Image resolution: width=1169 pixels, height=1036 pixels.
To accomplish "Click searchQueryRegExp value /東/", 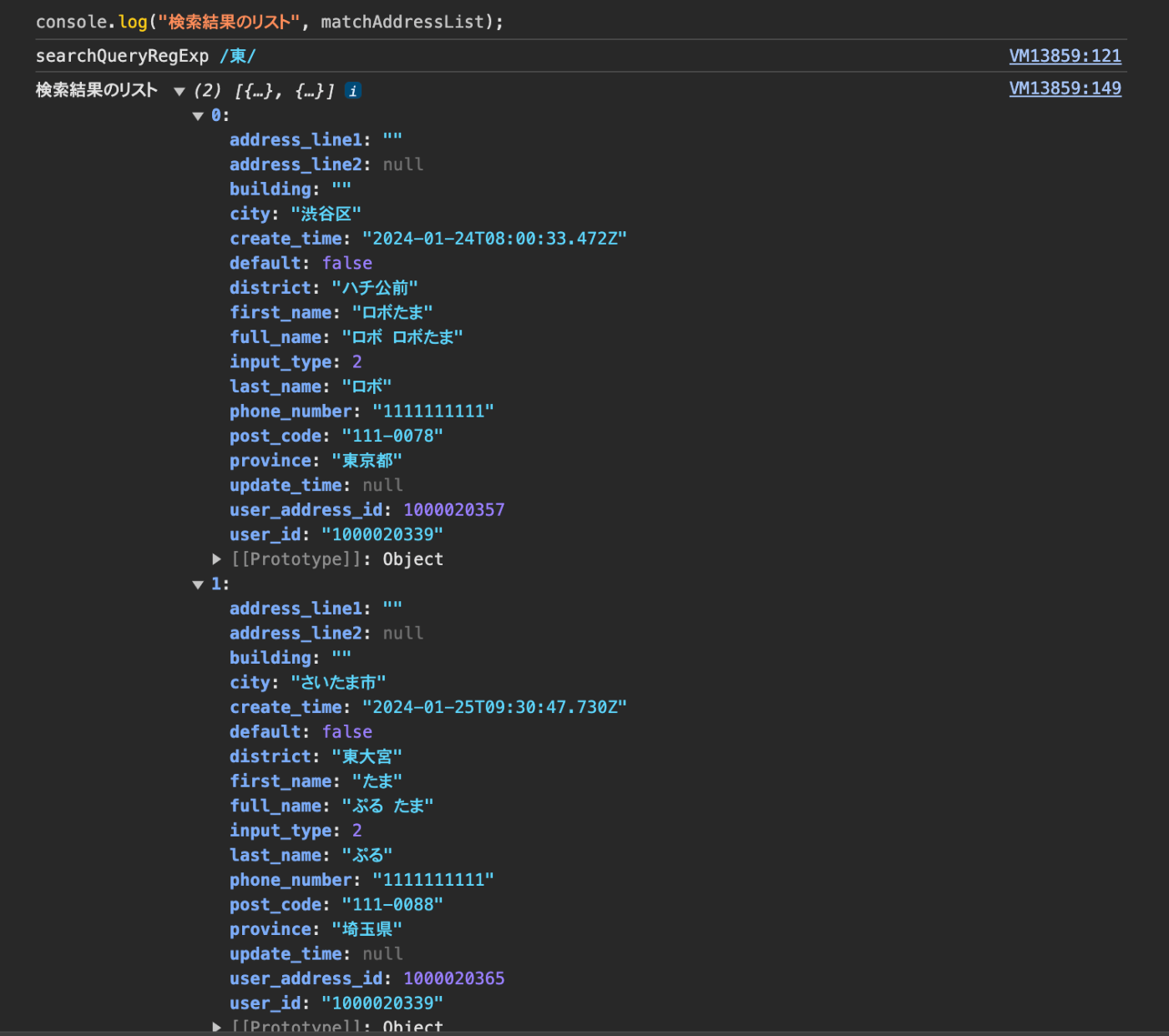I will [x=238, y=56].
